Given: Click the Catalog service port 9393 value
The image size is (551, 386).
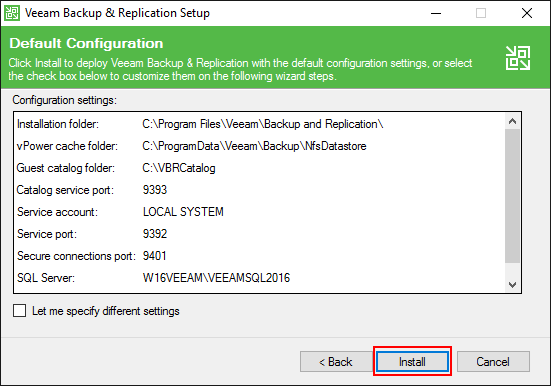Looking at the screenshot, I should (x=155, y=190).
